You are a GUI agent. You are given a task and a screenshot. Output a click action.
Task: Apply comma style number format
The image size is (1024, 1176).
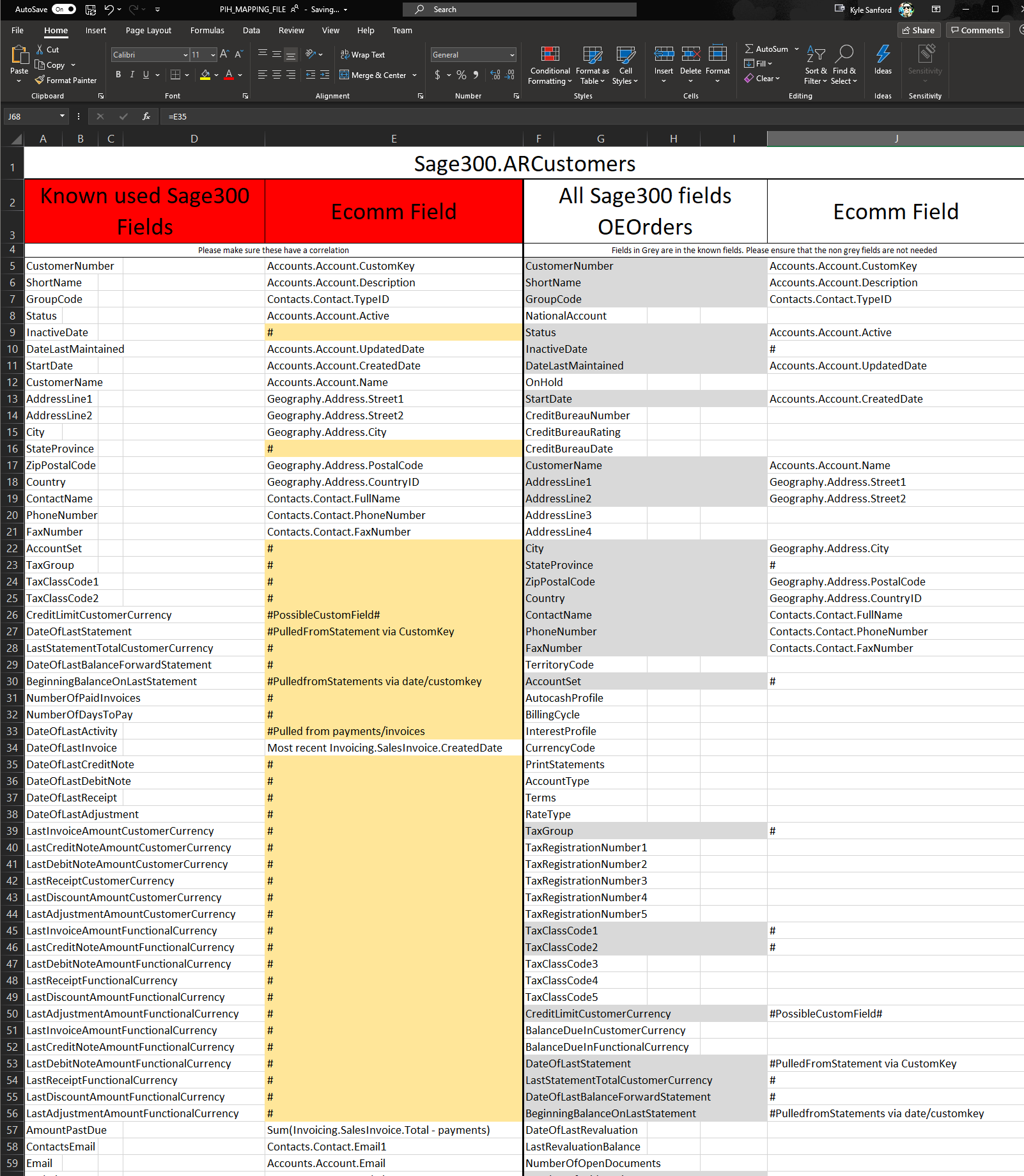[x=476, y=75]
